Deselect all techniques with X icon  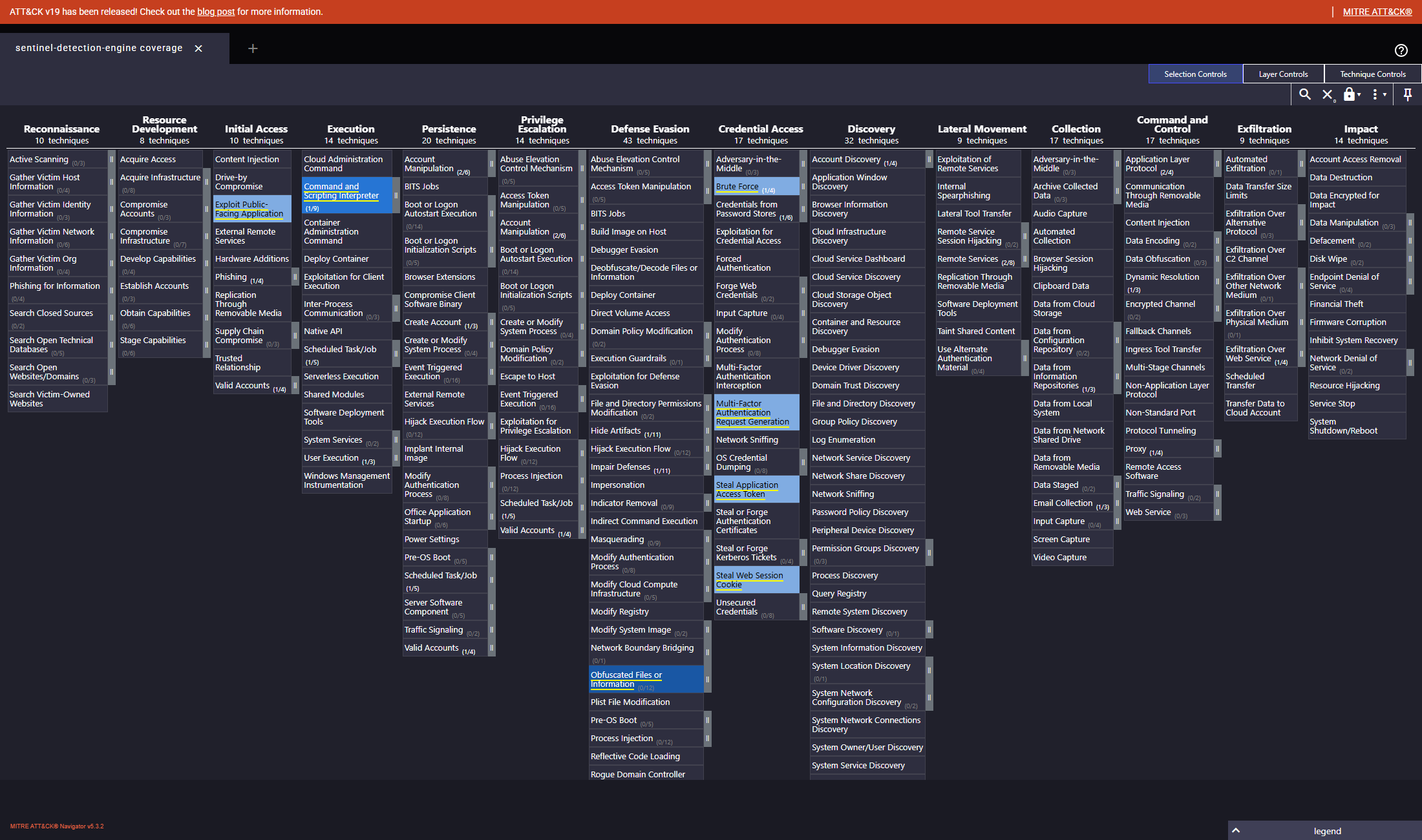point(1328,94)
